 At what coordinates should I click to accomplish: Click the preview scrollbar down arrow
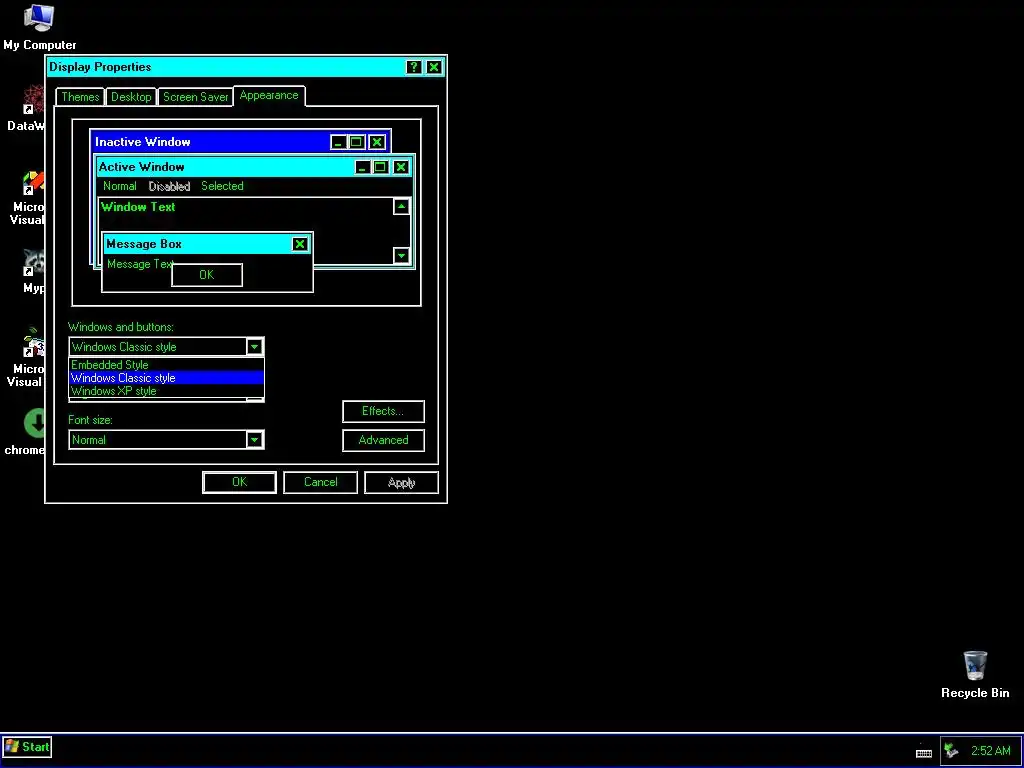(x=402, y=255)
